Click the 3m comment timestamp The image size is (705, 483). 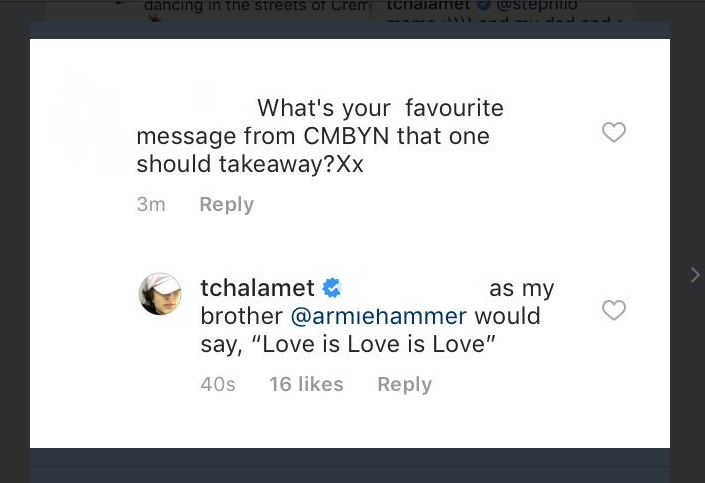pyautogui.click(x=151, y=204)
